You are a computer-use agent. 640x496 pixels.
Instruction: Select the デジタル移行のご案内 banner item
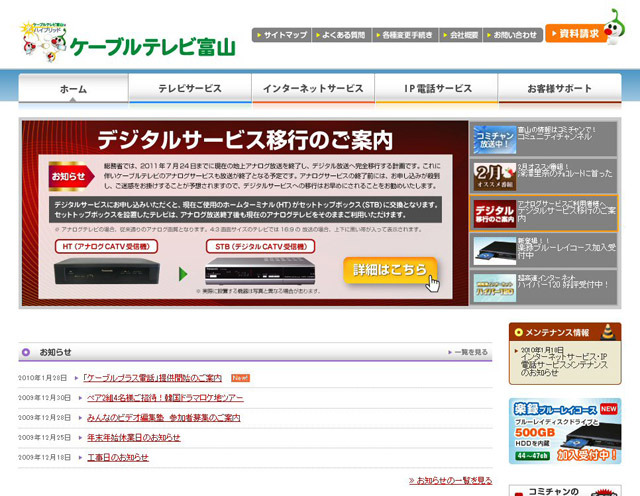coord(543,213)
